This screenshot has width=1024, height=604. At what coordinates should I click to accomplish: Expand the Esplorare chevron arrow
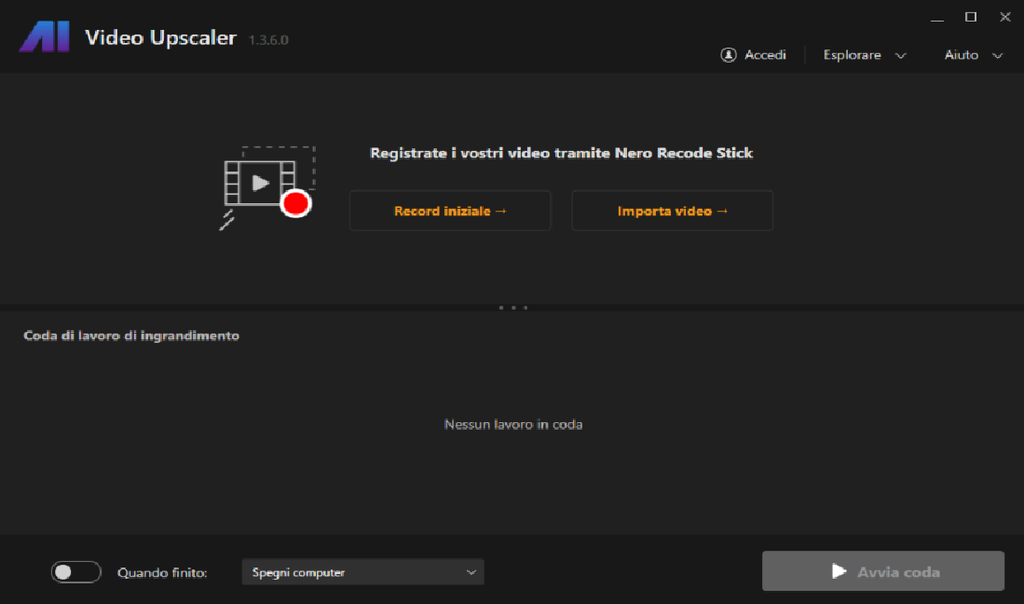click(901, 56)
